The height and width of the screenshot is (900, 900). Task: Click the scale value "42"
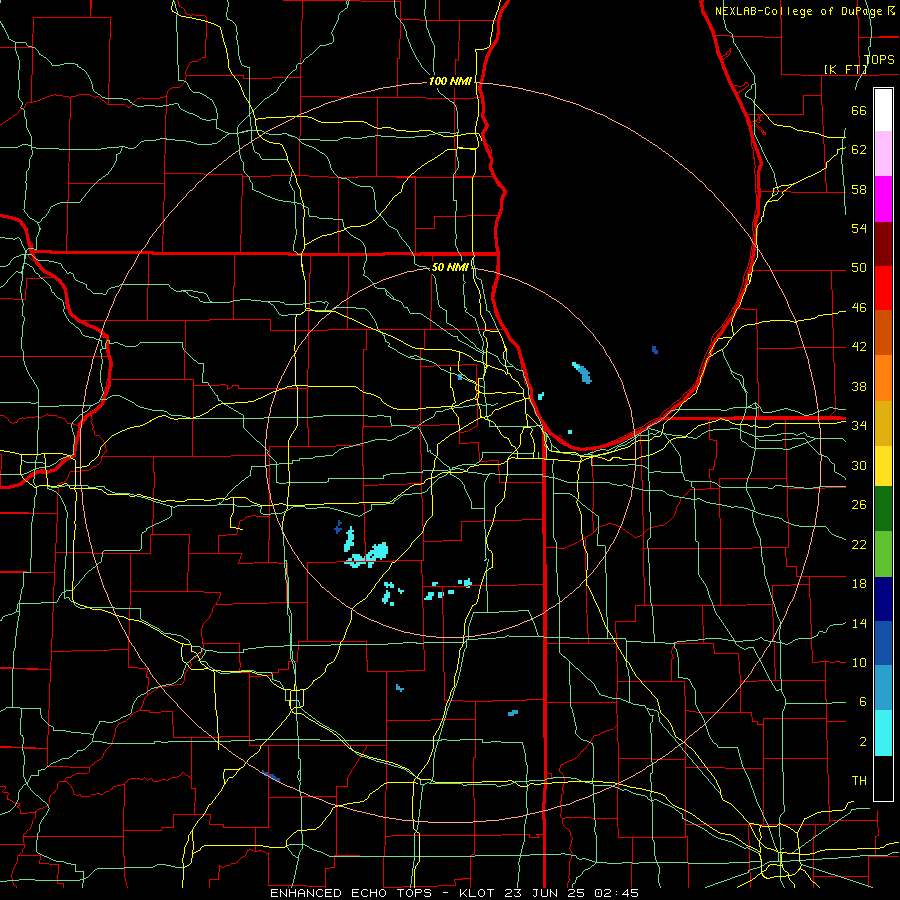point(859,346)
